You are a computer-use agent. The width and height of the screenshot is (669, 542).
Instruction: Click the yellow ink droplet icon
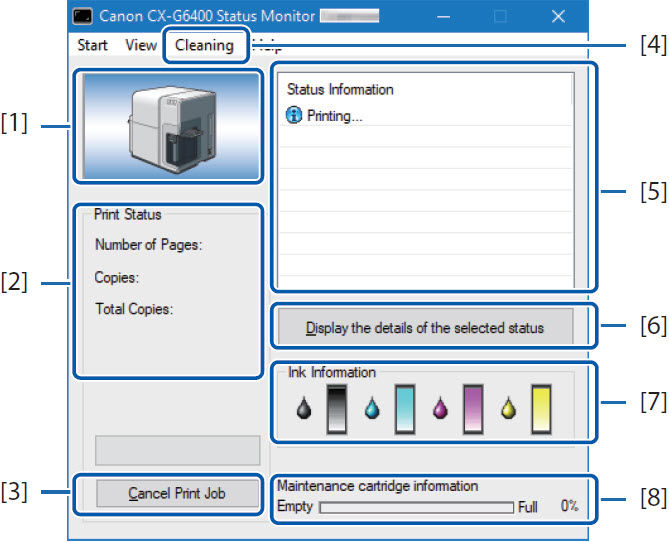(508, 410)
